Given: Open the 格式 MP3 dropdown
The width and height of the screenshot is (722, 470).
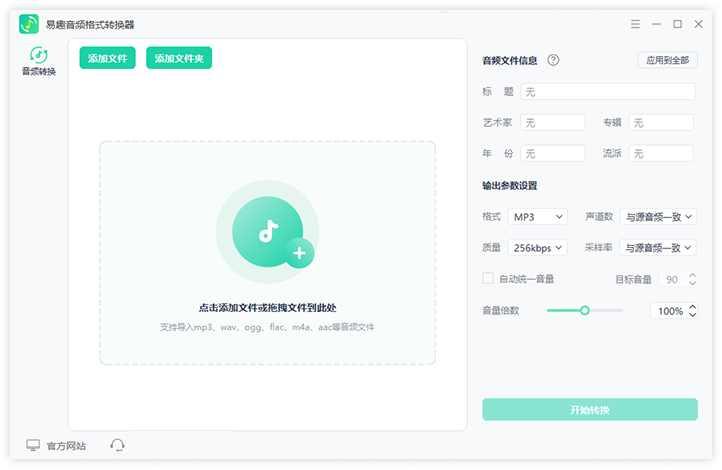Looking at the screenshot, I should 537,216.
